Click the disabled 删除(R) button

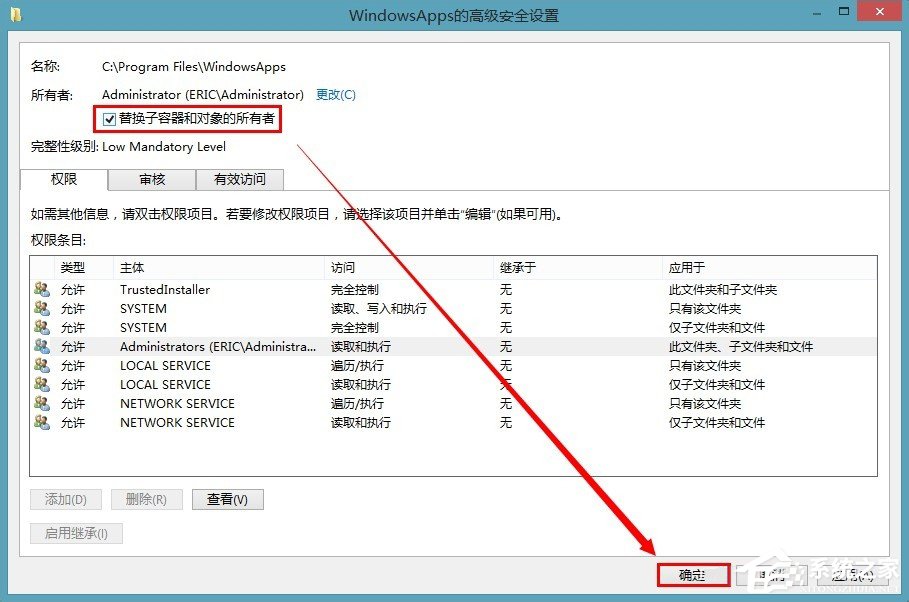(146, 499)
